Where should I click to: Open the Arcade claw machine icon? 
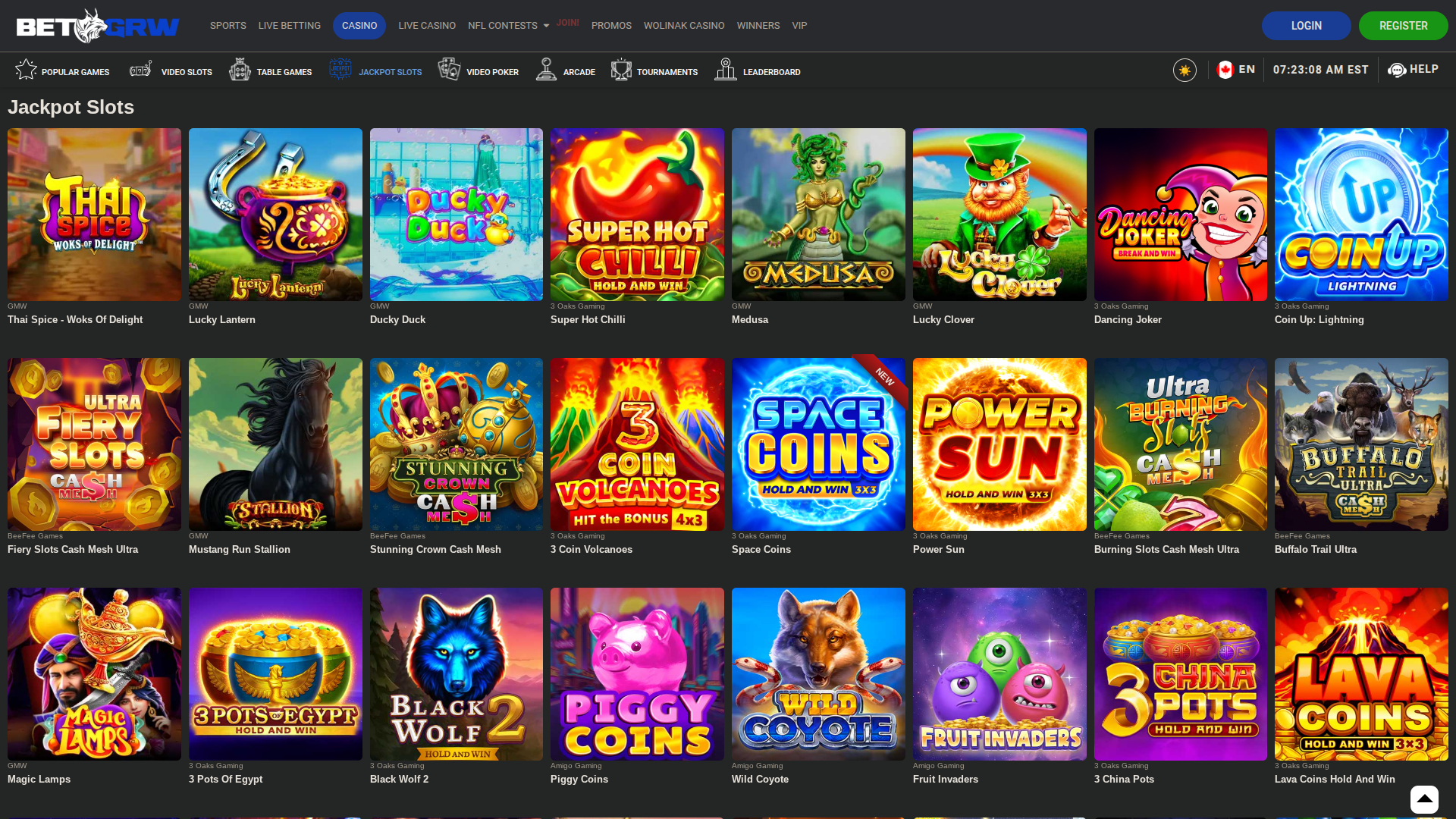click(x=547, y=69)
